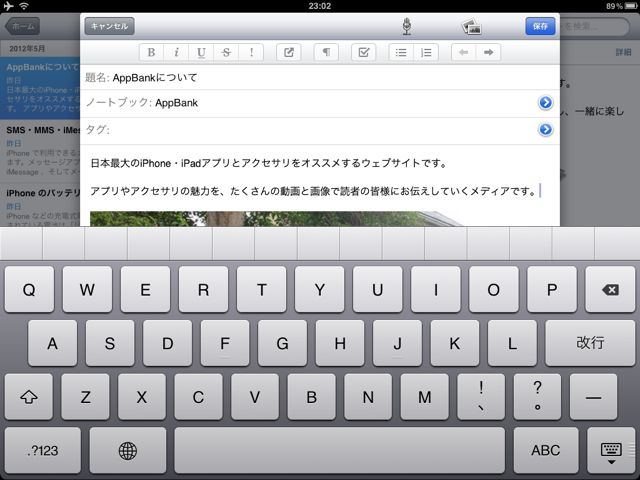
Task: Tap the 改行 return key
Action: (590, 343)
